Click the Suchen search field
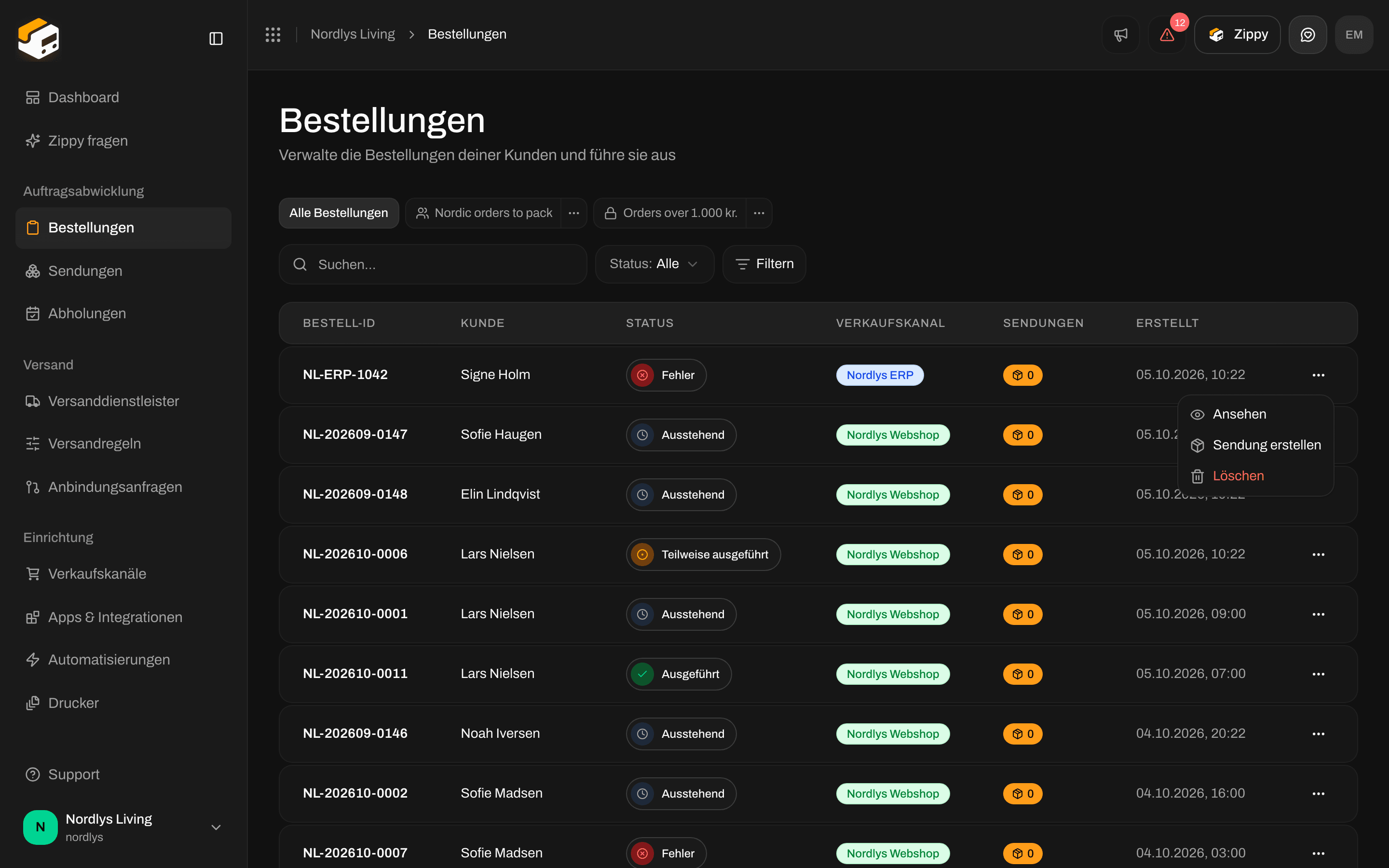Image resolution: width=1389 pixels, height=868 pixels. click(433, 264)
